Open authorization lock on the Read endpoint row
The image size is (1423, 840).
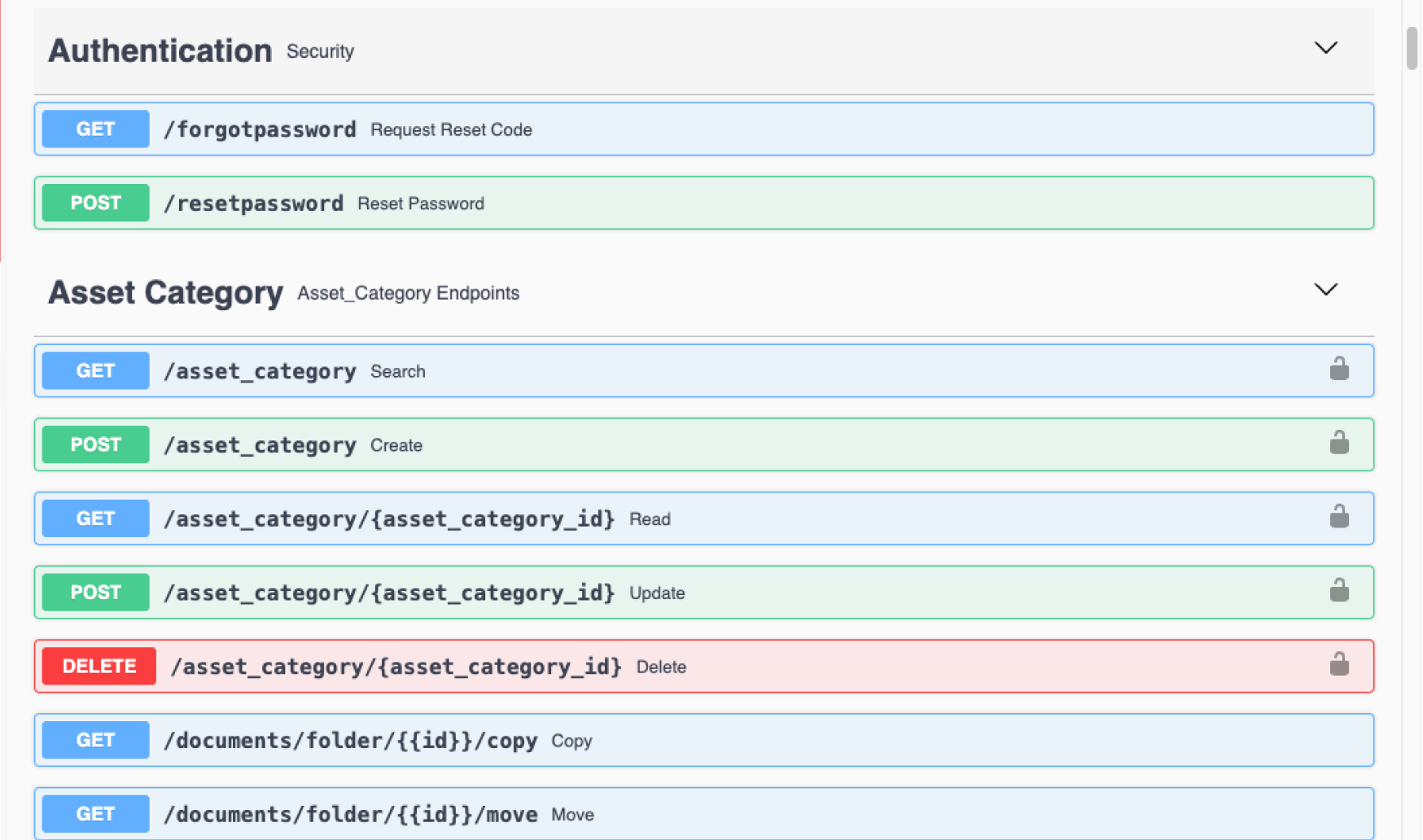[x=1339, y=516]
